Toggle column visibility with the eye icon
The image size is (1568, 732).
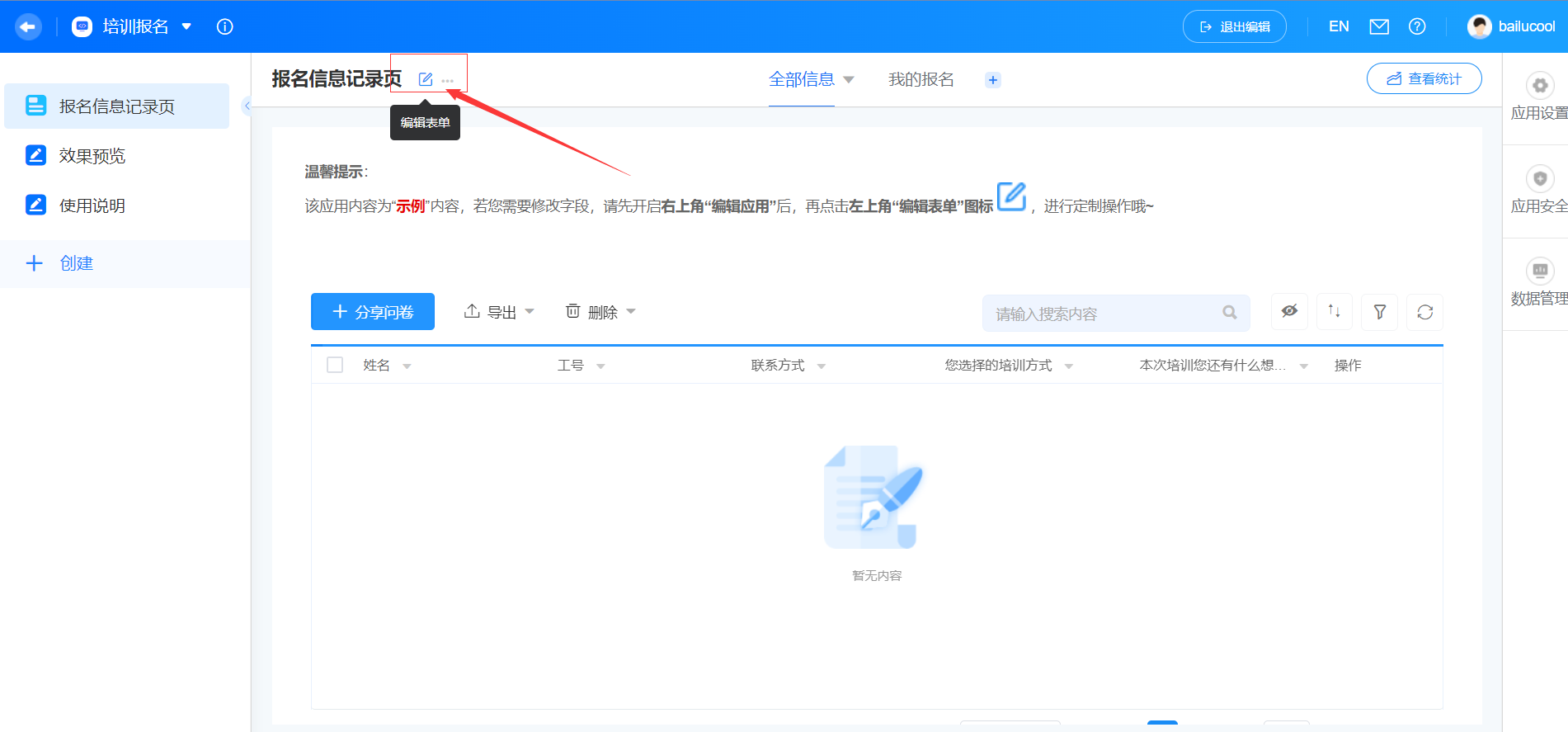1289,312
